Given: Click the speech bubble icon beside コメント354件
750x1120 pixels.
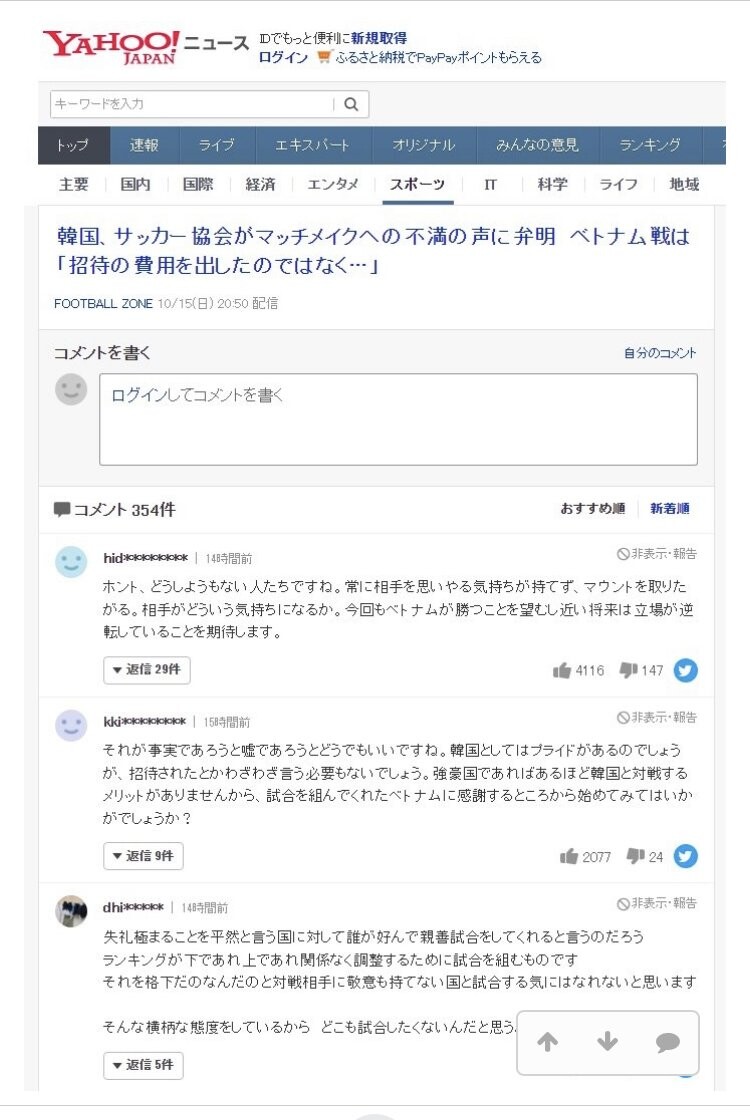Looking at the screenshot, I should point(63,509).
